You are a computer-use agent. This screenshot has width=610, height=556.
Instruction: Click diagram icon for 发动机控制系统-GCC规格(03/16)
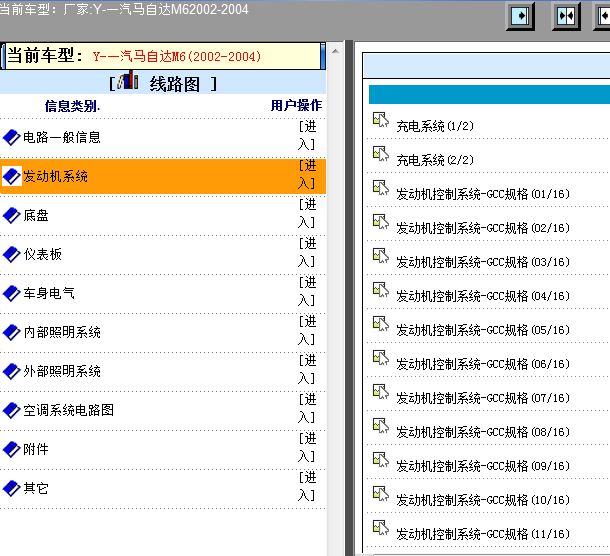pyautogui.click(x=381, y=256)
